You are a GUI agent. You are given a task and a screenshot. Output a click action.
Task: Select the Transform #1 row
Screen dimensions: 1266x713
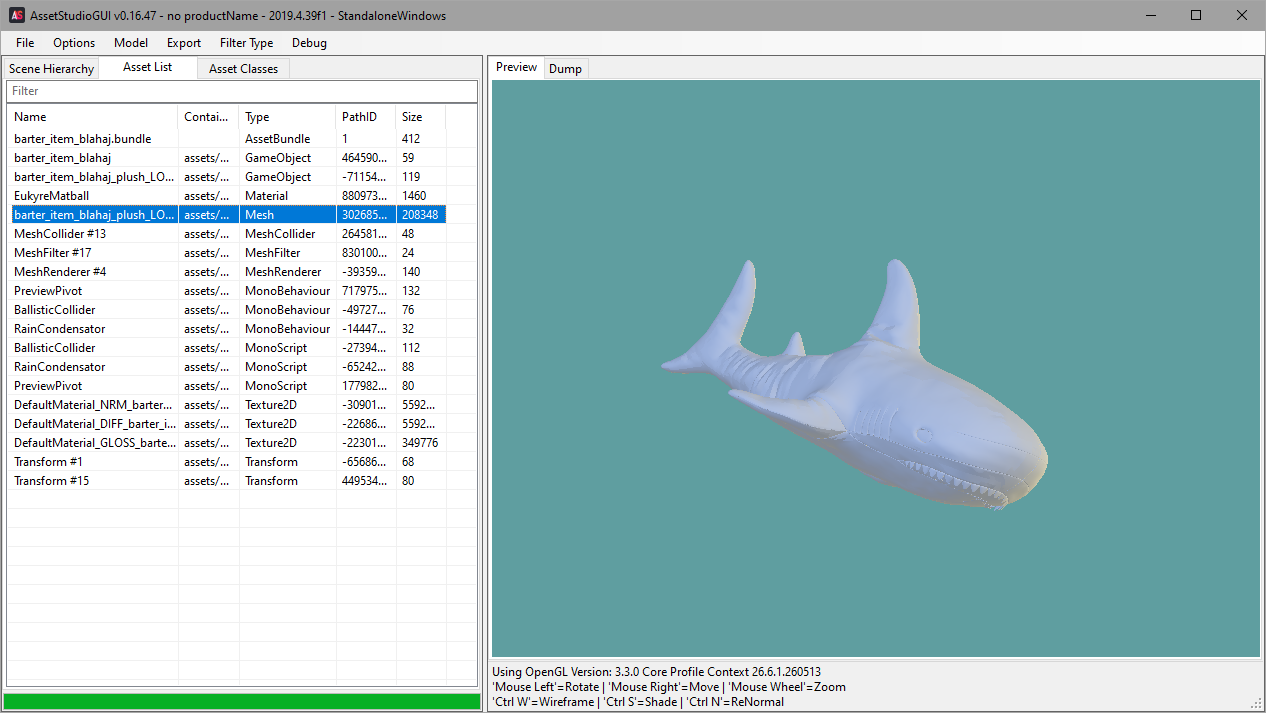227,462
